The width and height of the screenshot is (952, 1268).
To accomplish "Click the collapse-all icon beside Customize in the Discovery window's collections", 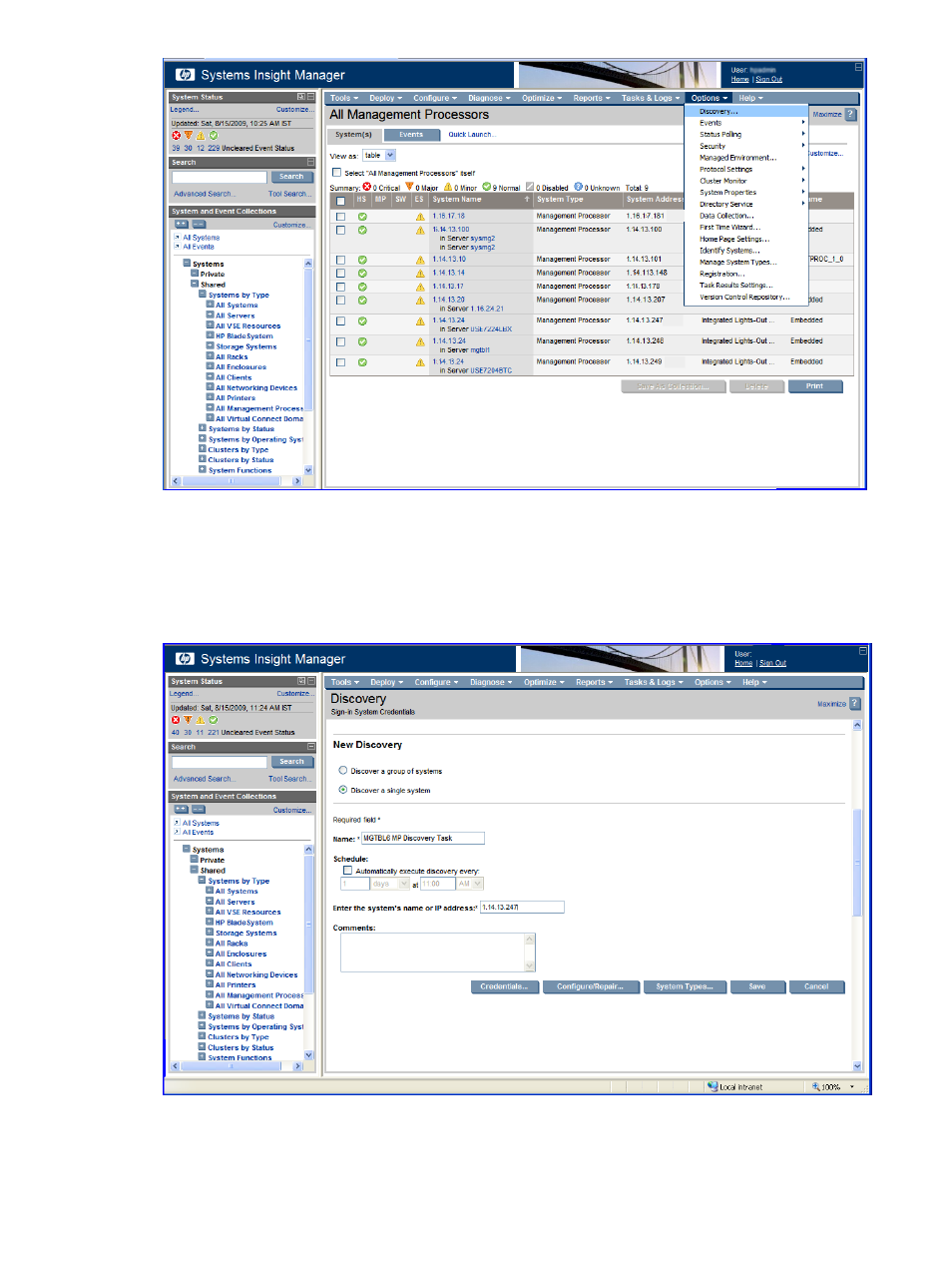I will click(x=198, y=810).
